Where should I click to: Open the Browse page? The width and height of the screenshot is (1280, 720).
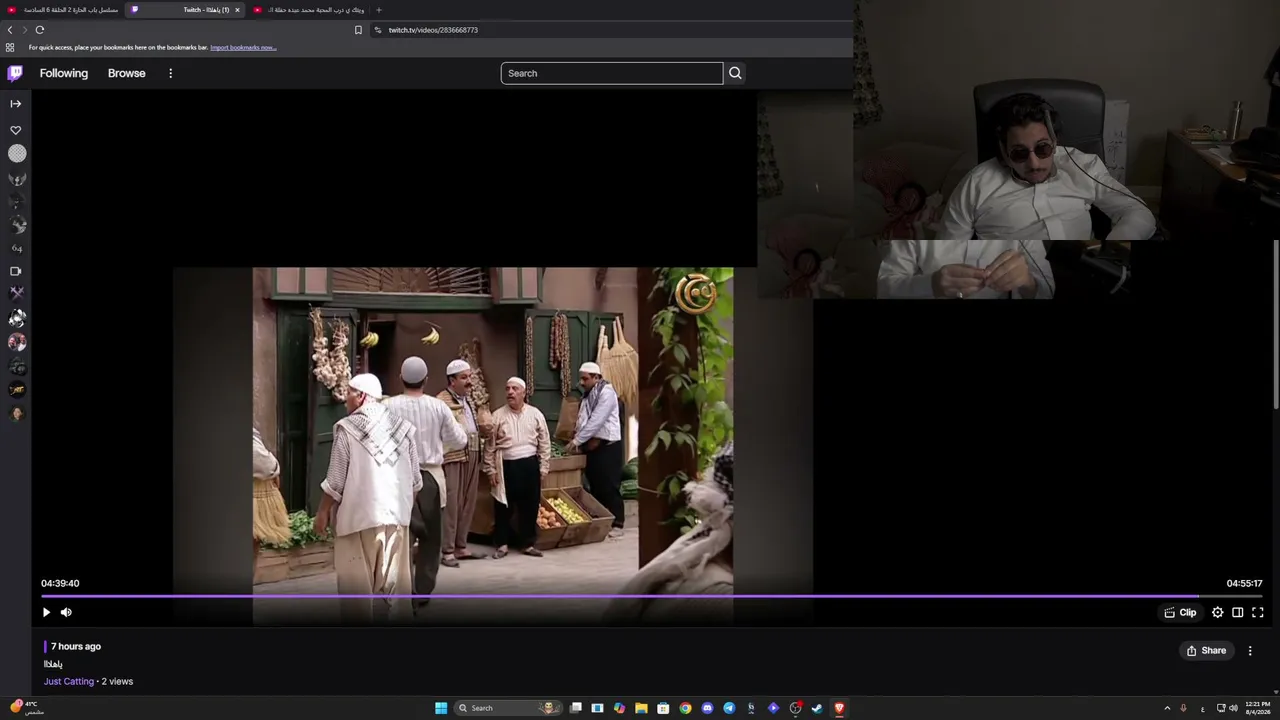pos(126,73)
